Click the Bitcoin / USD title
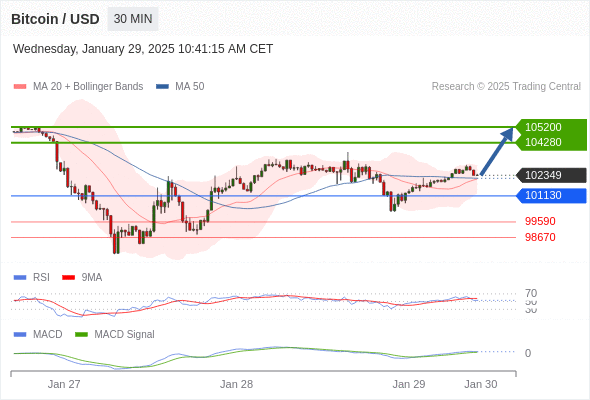Screen dimensions: 590x400 tap(55, 19)
